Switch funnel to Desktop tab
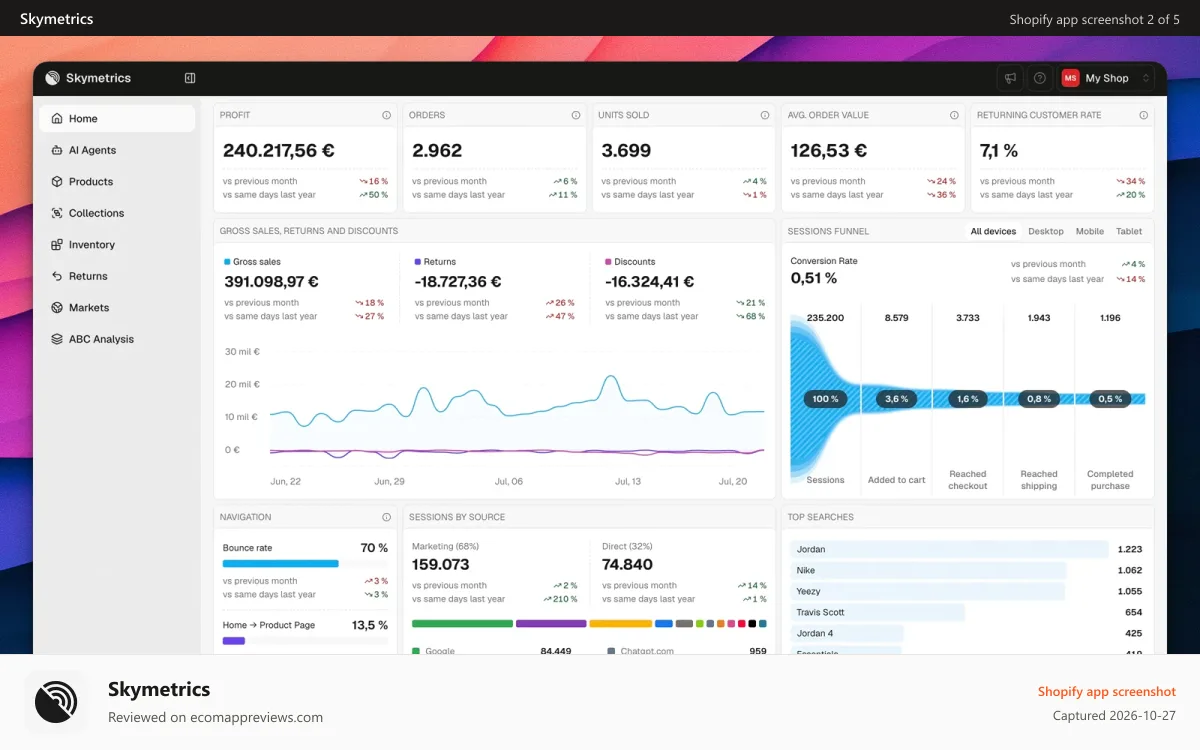The height and width of the screenshot is (750, 1200). [x=1046, y=231]
